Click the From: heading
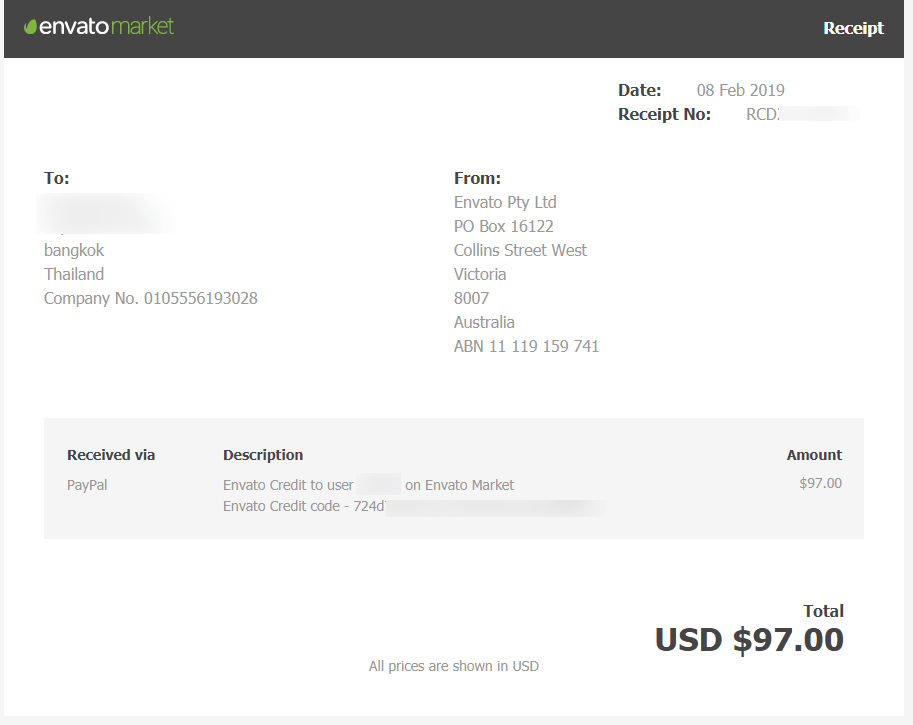This screenshot has width=913, height=725. [x=477, y=178]
